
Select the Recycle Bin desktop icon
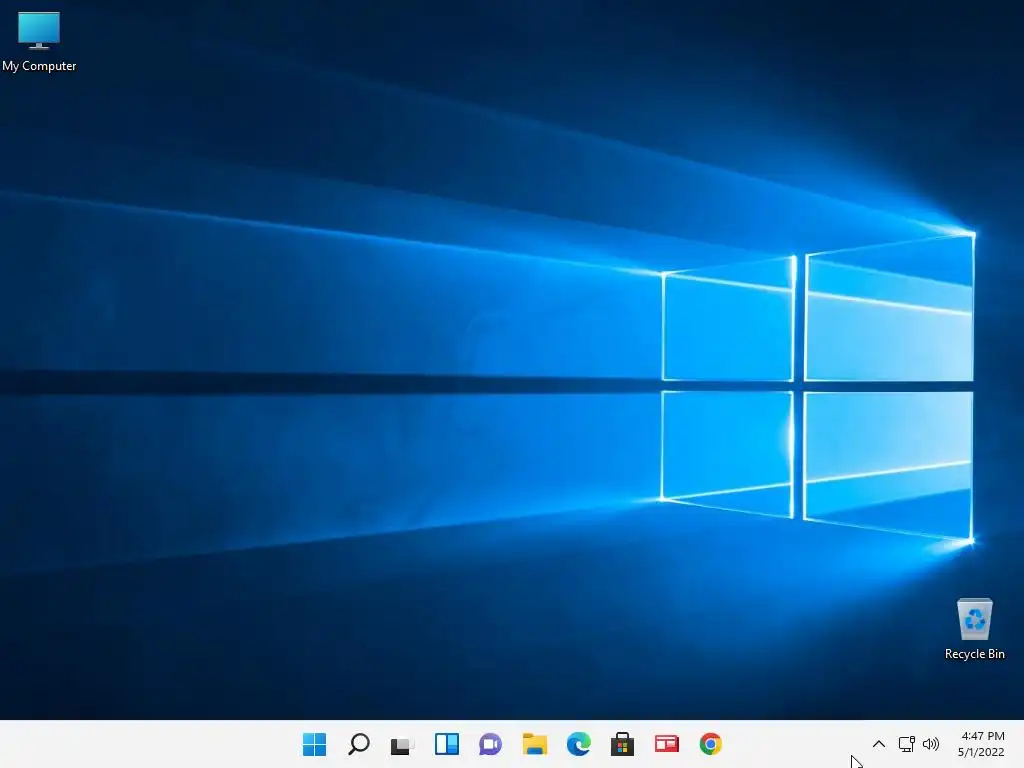(x=974, y=628)
